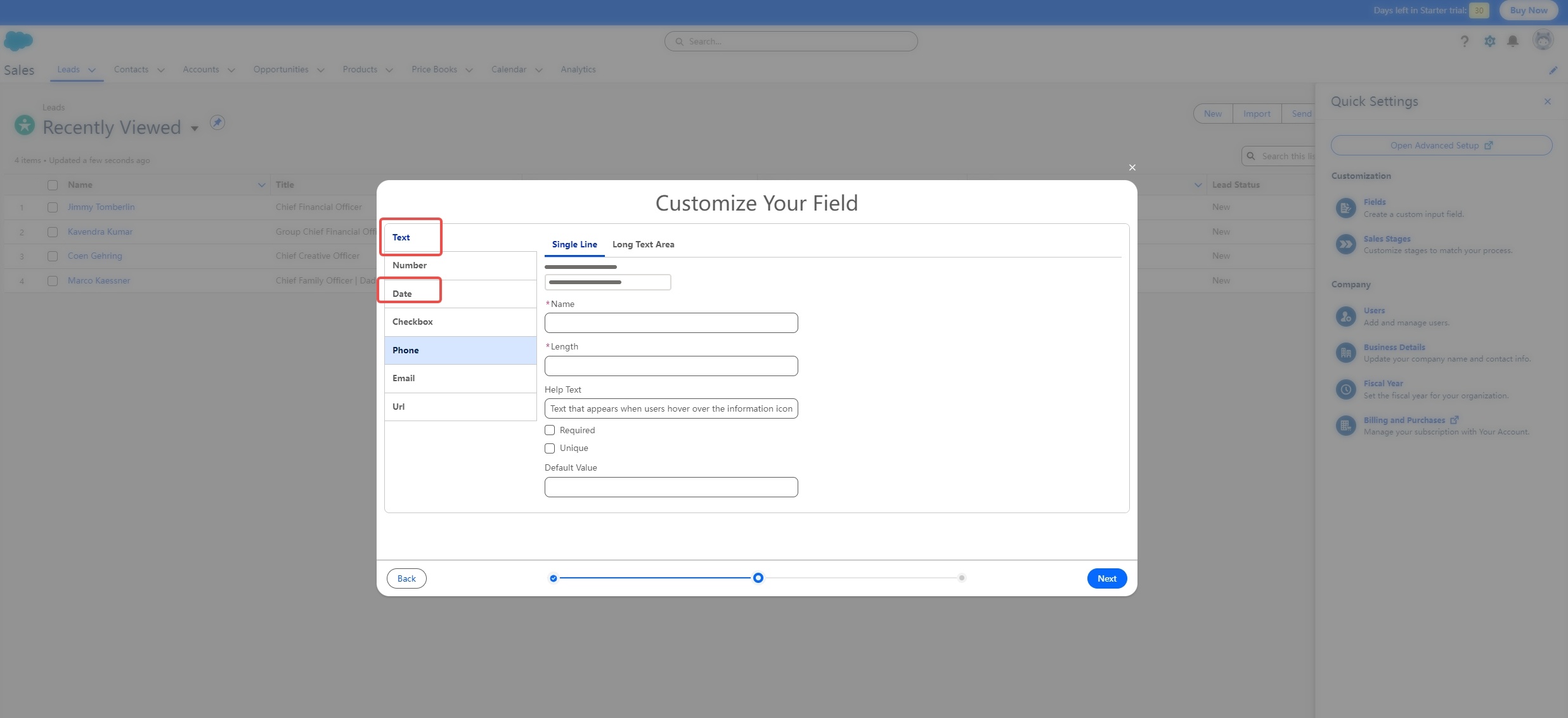Viewport: 1568px width, 718px height.
Task: Choose the Date field type
Action: coord(460,294)
